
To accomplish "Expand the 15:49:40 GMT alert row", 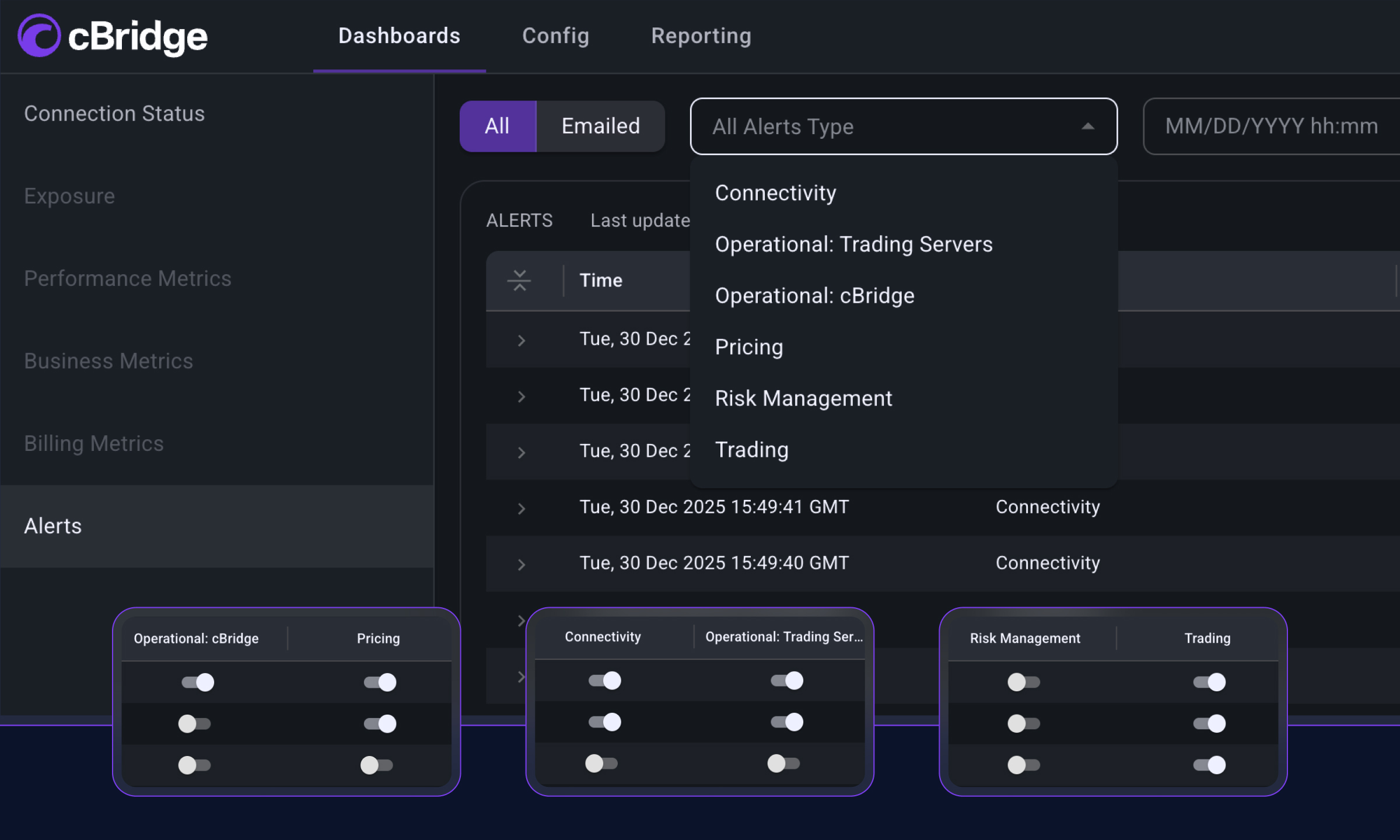I will 521,565.
